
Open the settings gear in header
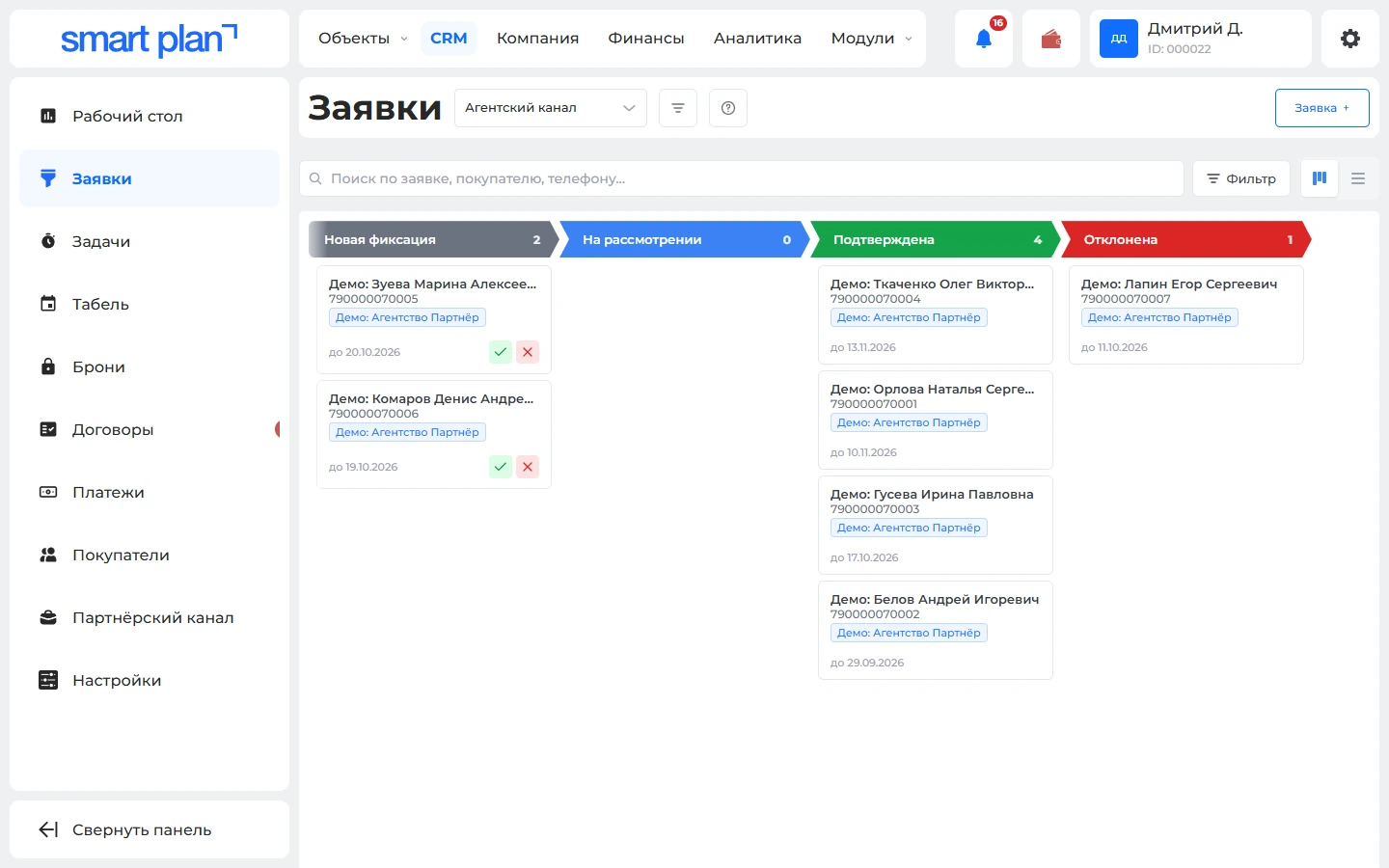pyautogui.click(x=1350, y=39)
